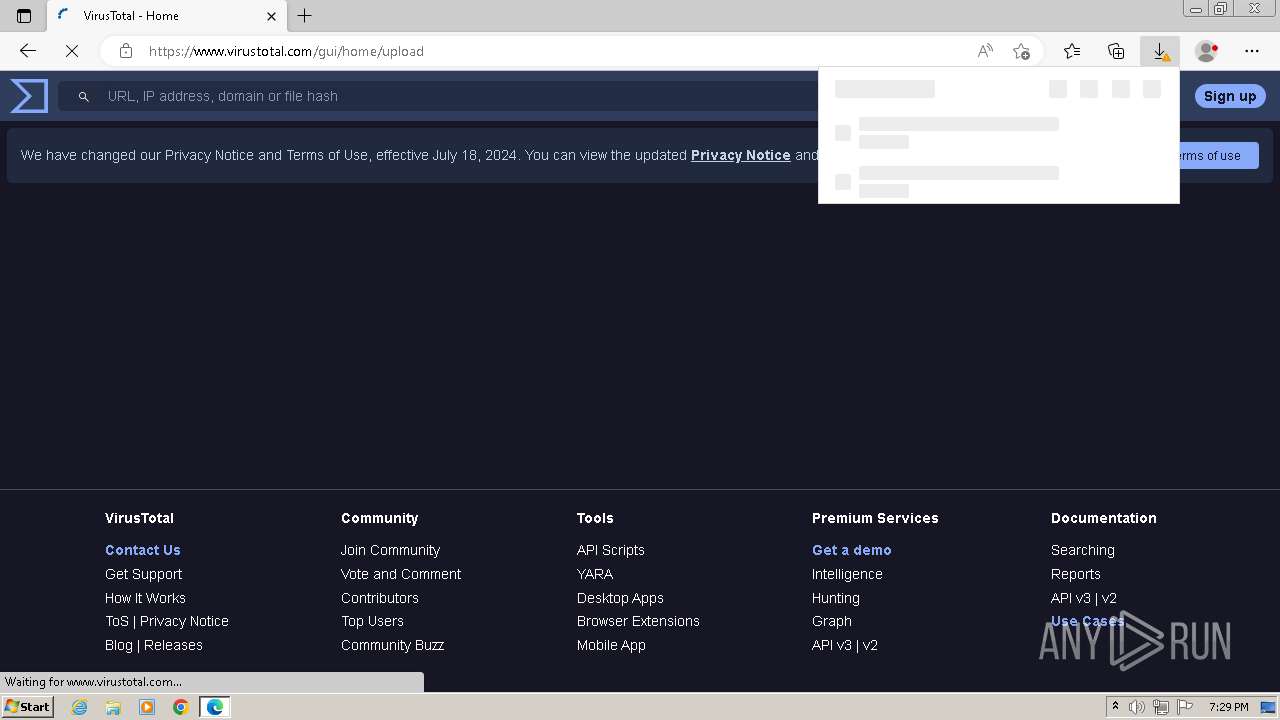Open Searching documentation link
Viewport: 1280px width, 720px height.
pyautogui.click(x=1083, y=550)
